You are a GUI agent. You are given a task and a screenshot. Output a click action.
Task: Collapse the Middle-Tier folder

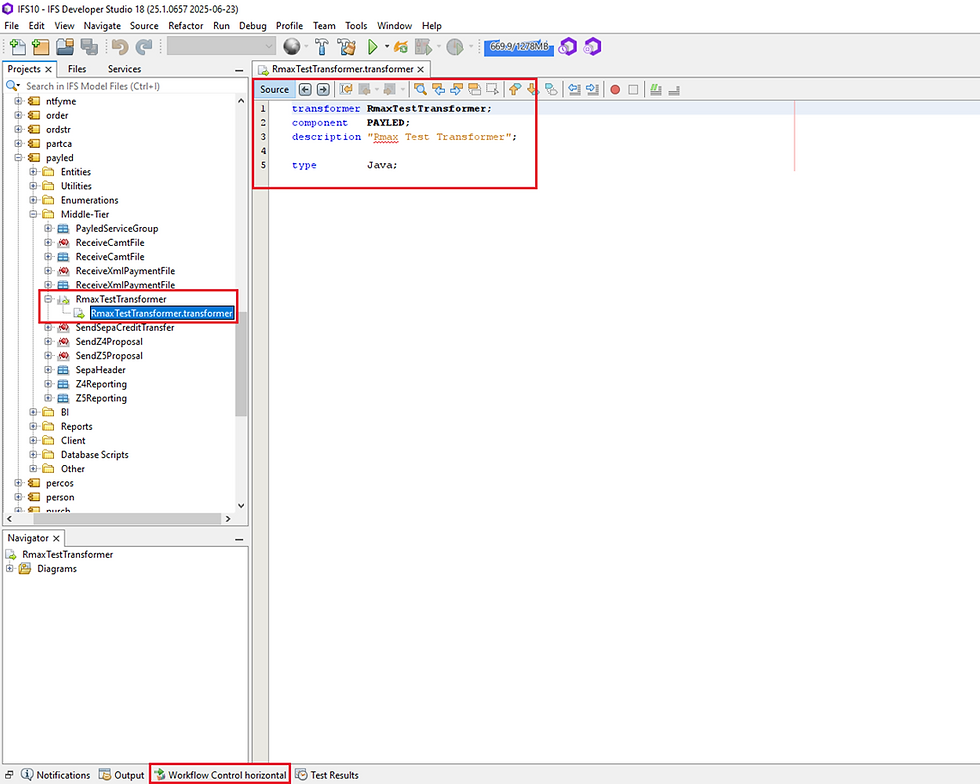pos(34,214)
